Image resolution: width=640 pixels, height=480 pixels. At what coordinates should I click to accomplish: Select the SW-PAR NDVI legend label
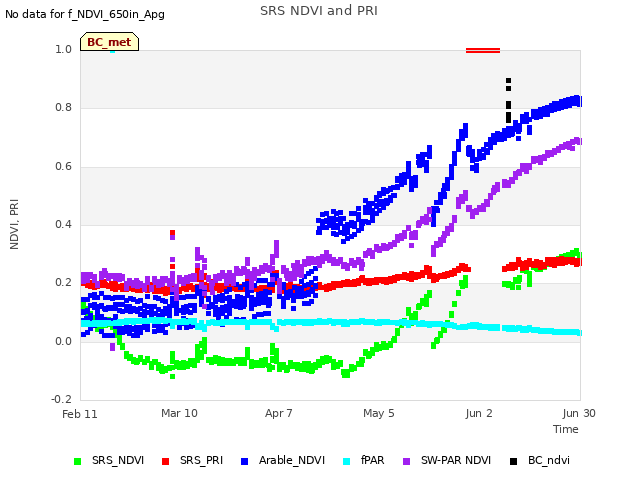456,460
